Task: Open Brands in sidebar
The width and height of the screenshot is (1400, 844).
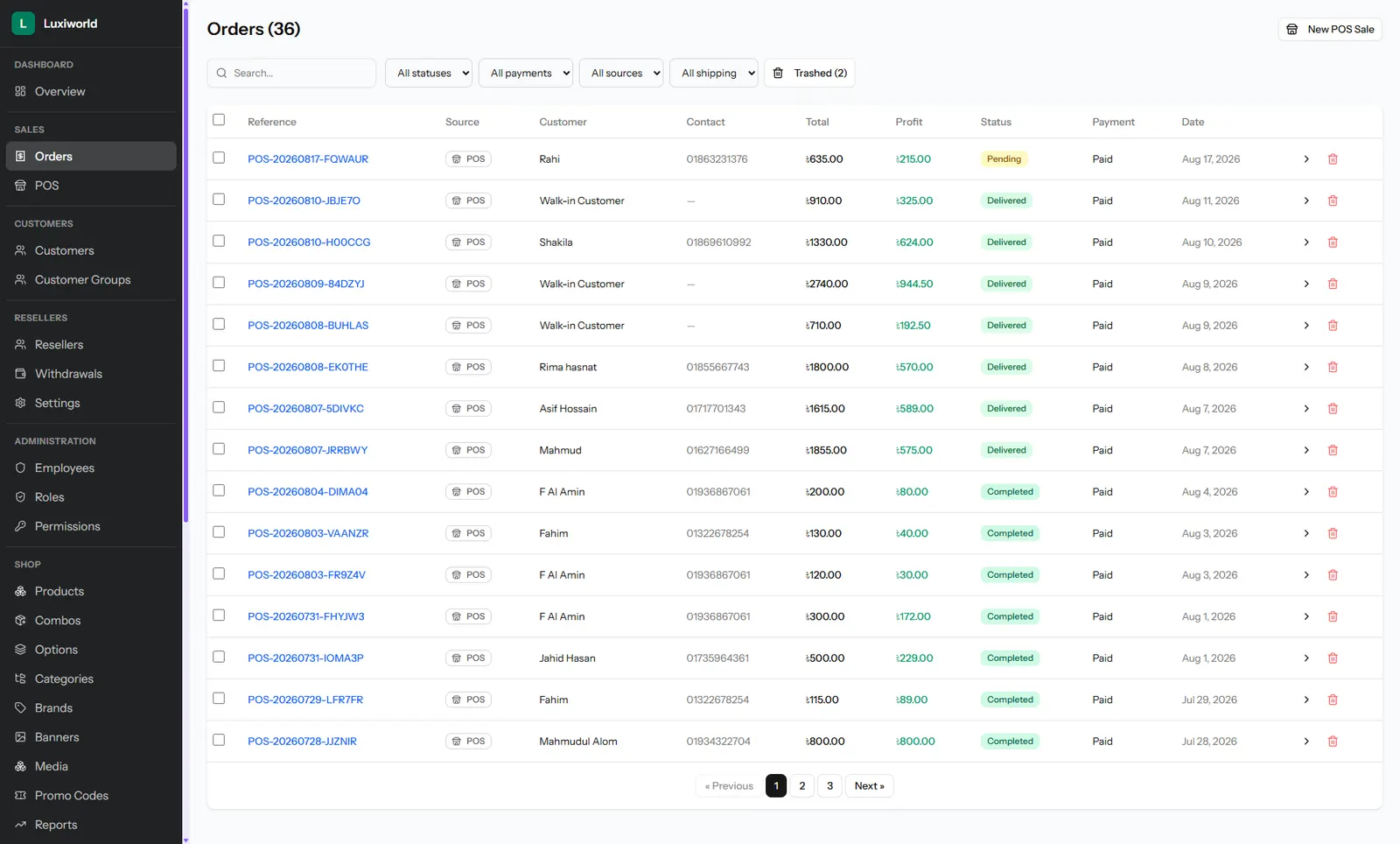Action: [x=91, y=707]
